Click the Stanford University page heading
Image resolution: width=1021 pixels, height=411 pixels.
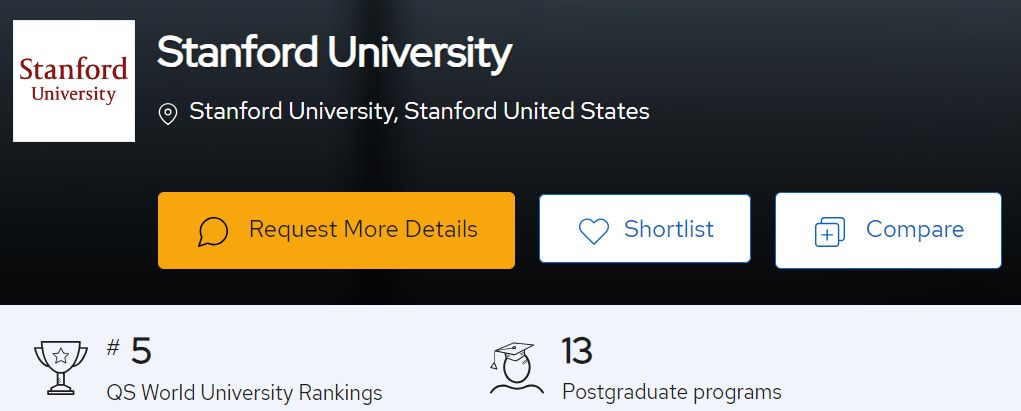(334, 53)
